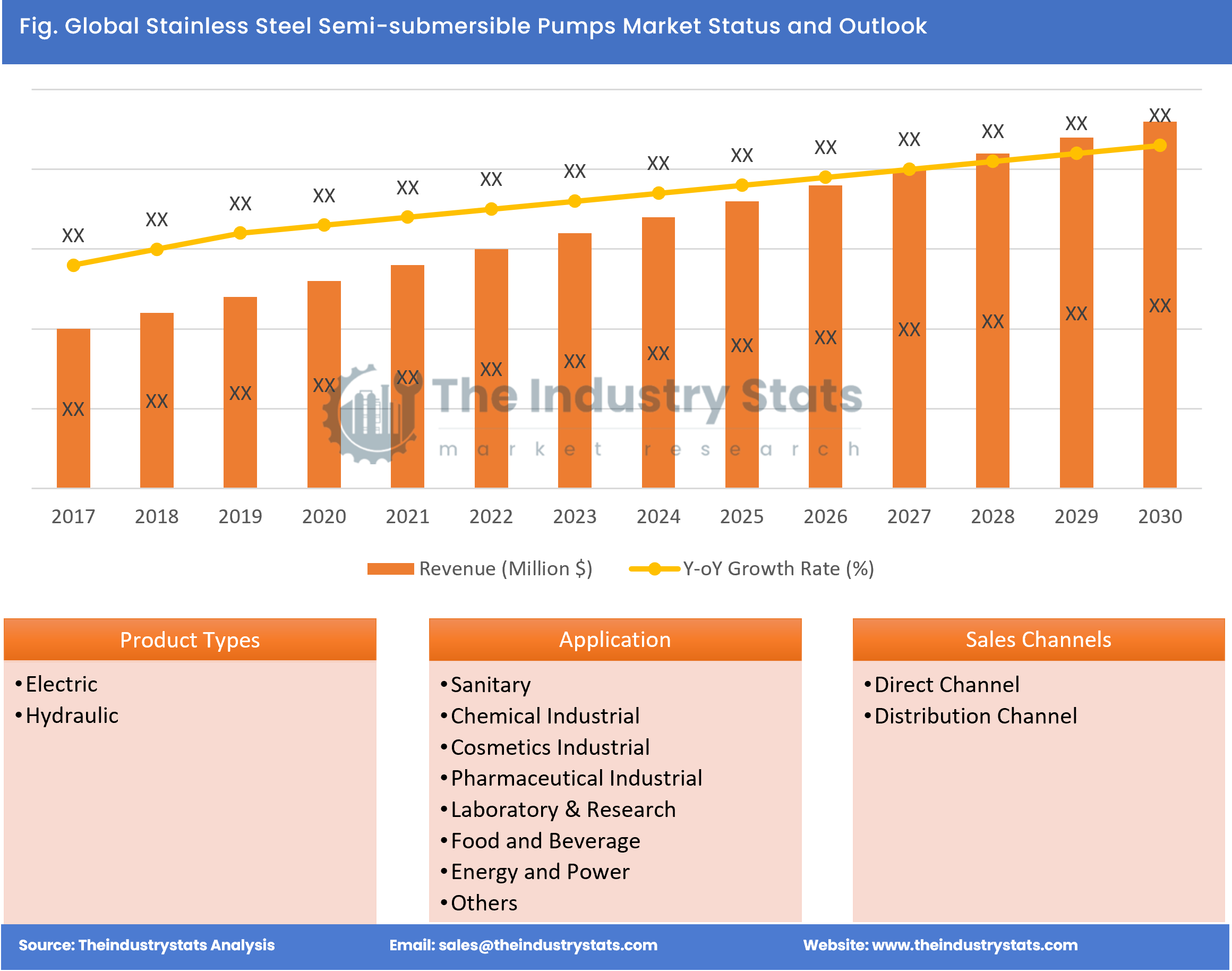Select the 2024 revenue bar
The image size is (1232, 971).
[x=658, y=353]
